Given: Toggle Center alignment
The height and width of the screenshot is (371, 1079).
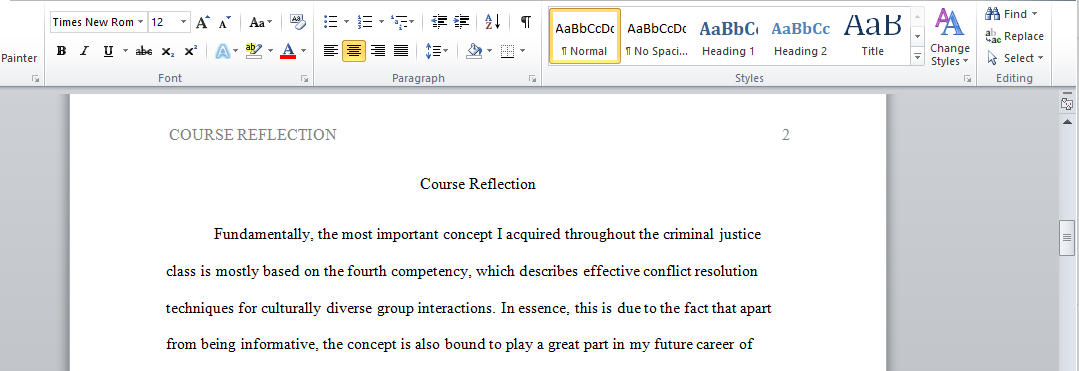Looking at the screenshot, I should click(x=354, y=51).
